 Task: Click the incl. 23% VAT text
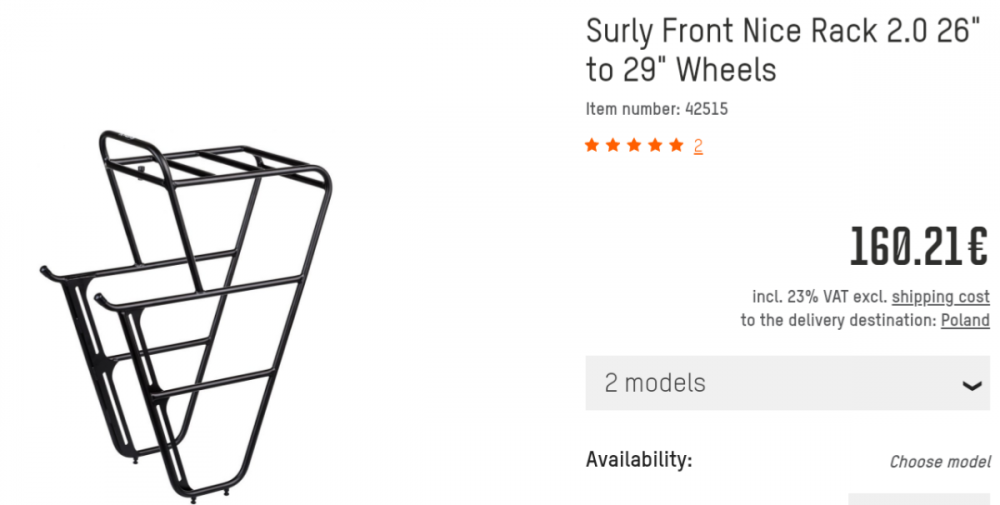[x=800, y=297]
